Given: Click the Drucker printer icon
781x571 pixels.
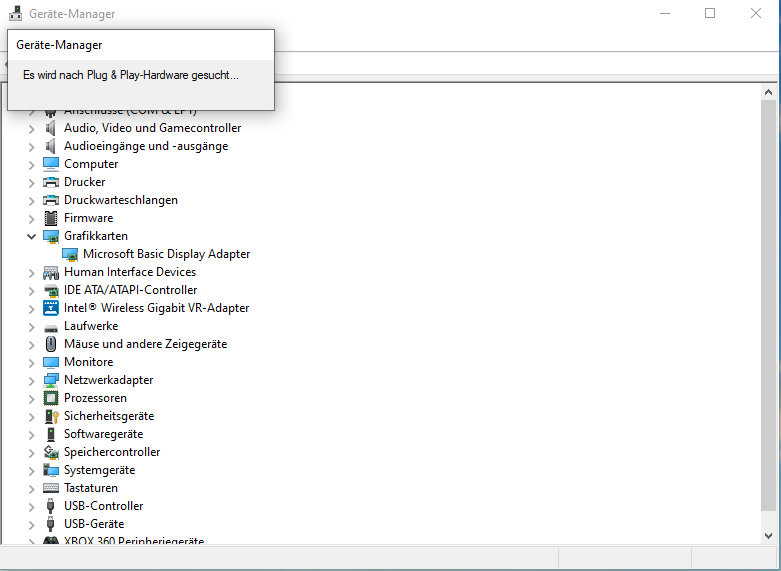Looking at the screenshot, I should coord(51,182).
